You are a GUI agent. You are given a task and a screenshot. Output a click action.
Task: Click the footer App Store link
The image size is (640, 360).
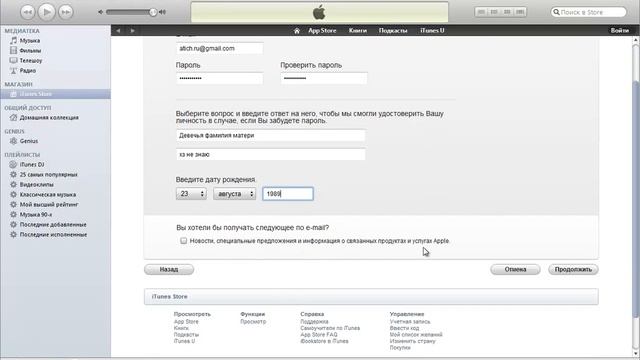[x=186, y=322]
